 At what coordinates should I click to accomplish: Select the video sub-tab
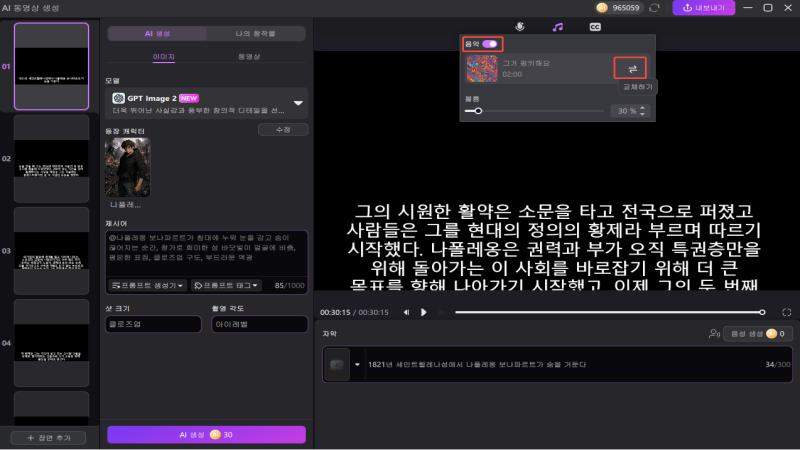tap(249, 57)
